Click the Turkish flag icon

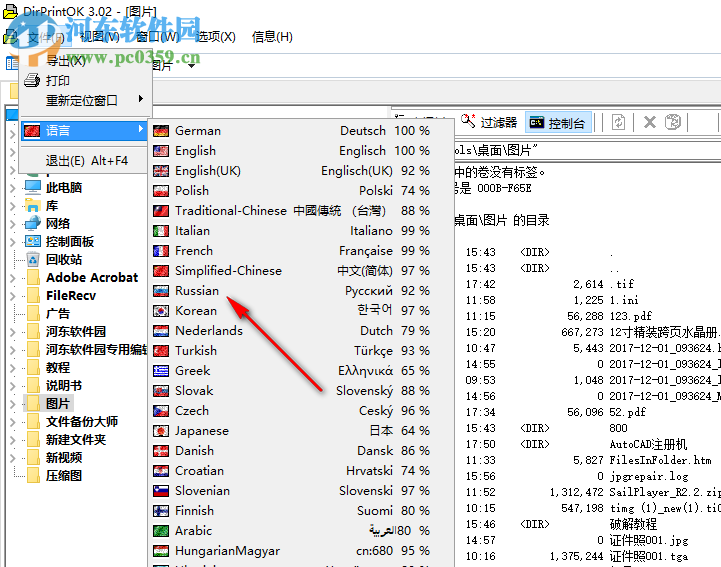161,351
